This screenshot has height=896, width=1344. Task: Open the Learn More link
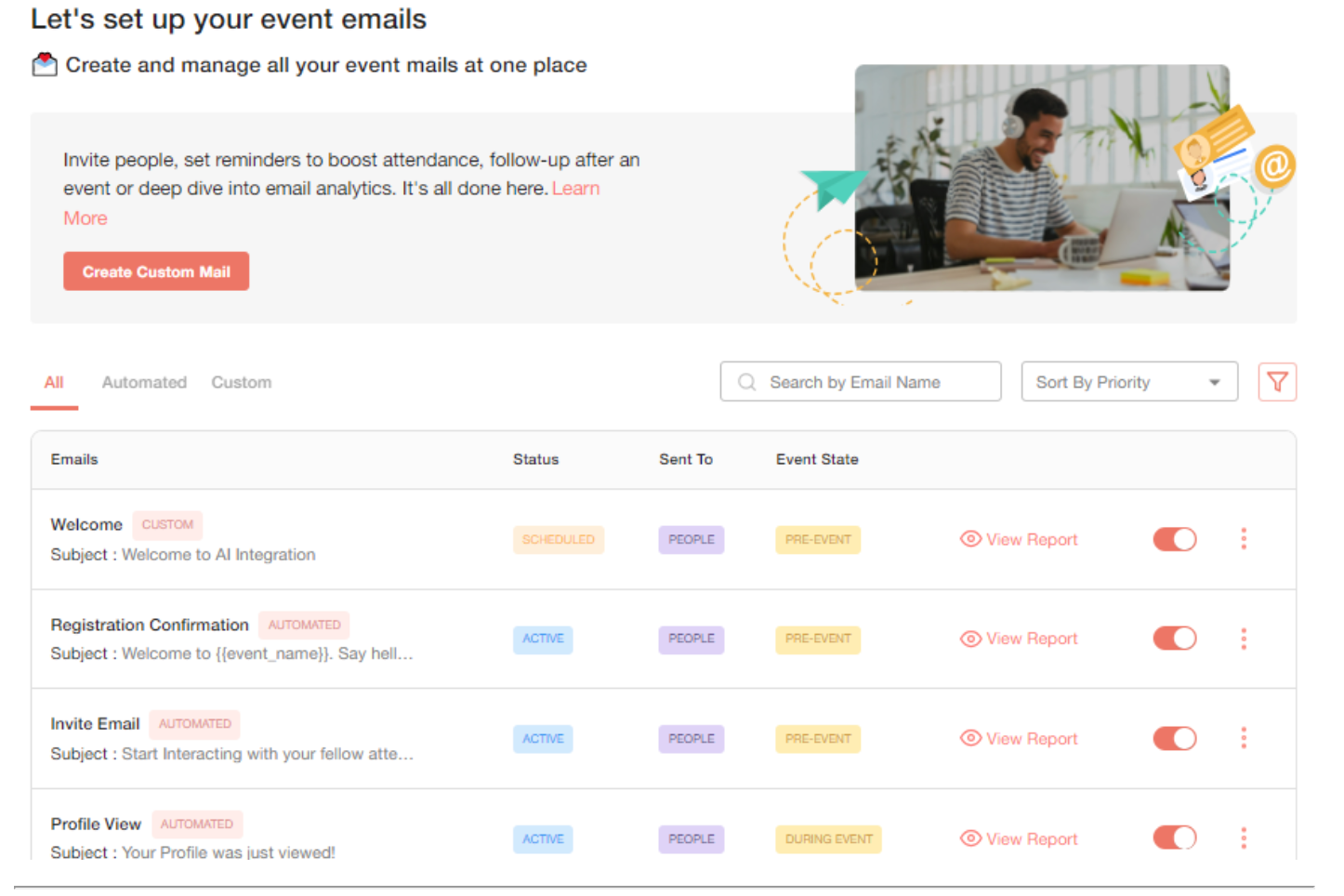point(575,189)
